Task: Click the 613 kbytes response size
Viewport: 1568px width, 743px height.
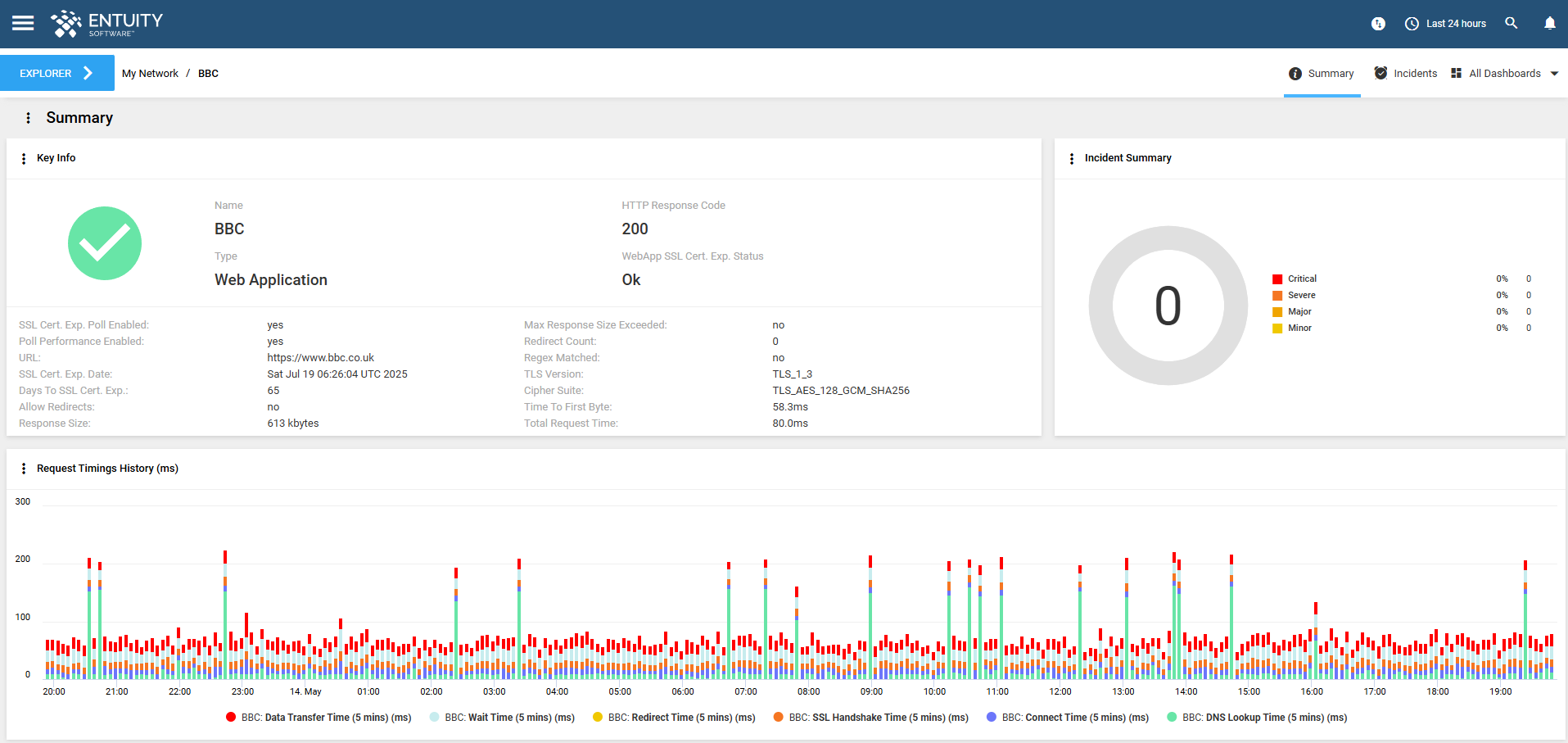Action: (x=293, y=424)
